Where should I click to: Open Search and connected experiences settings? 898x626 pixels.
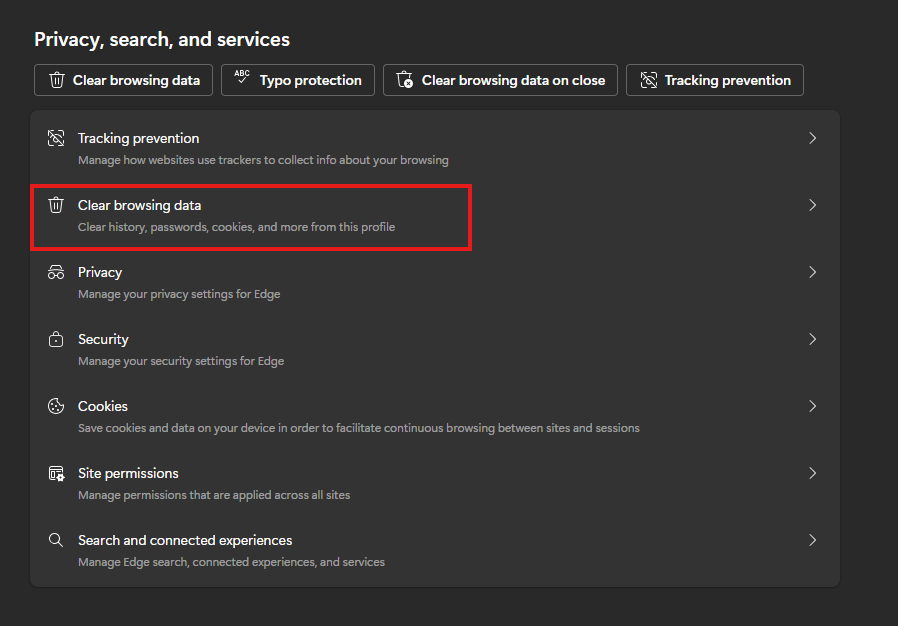point(185,540)
